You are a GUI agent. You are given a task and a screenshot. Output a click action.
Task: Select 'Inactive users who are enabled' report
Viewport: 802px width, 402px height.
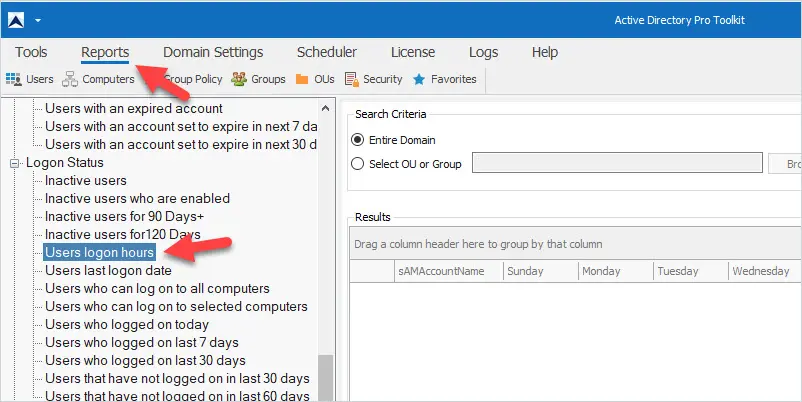pos(138,198)
